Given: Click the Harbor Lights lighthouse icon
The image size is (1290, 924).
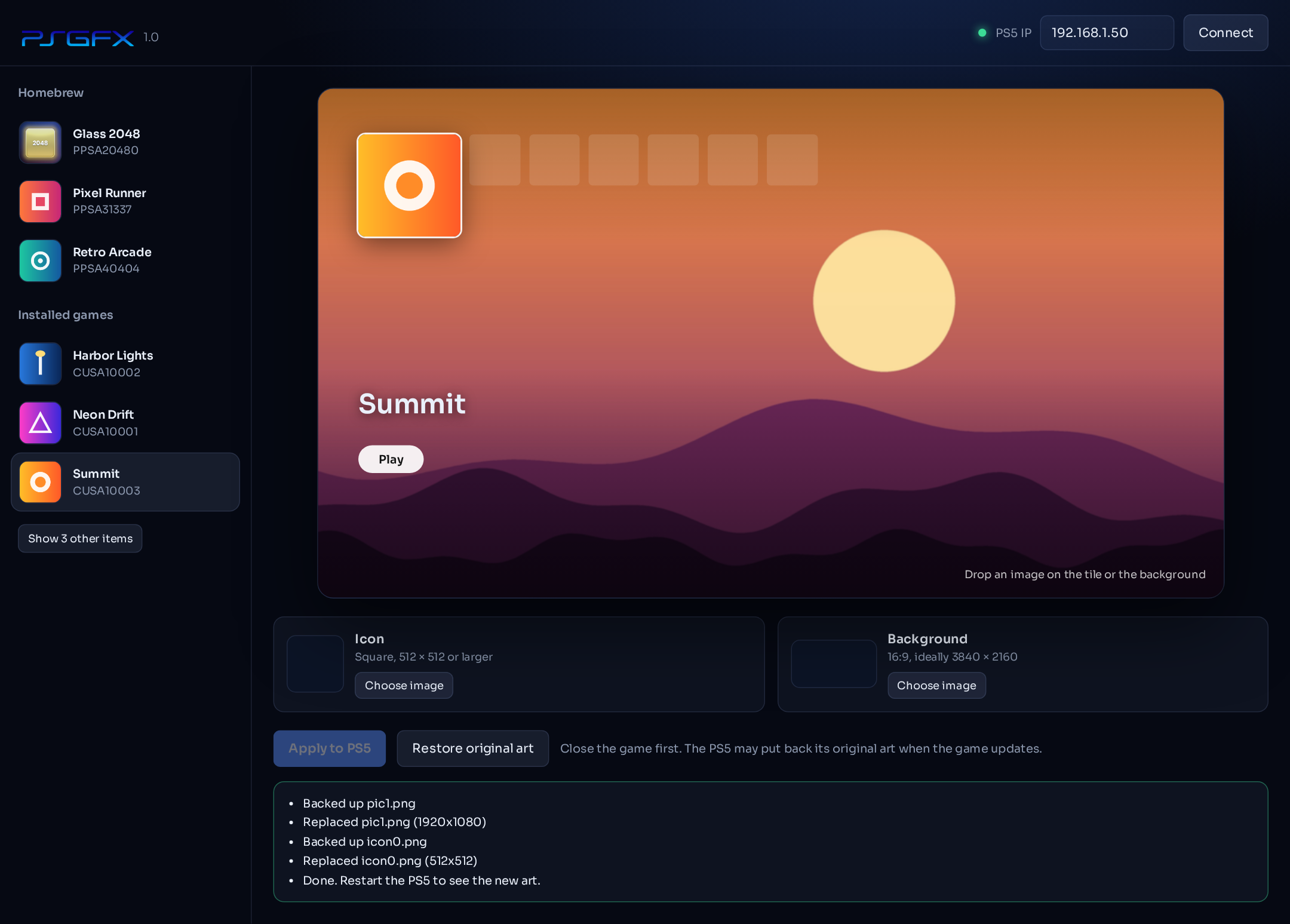Looking at the screenshot, I should point(40,363).
